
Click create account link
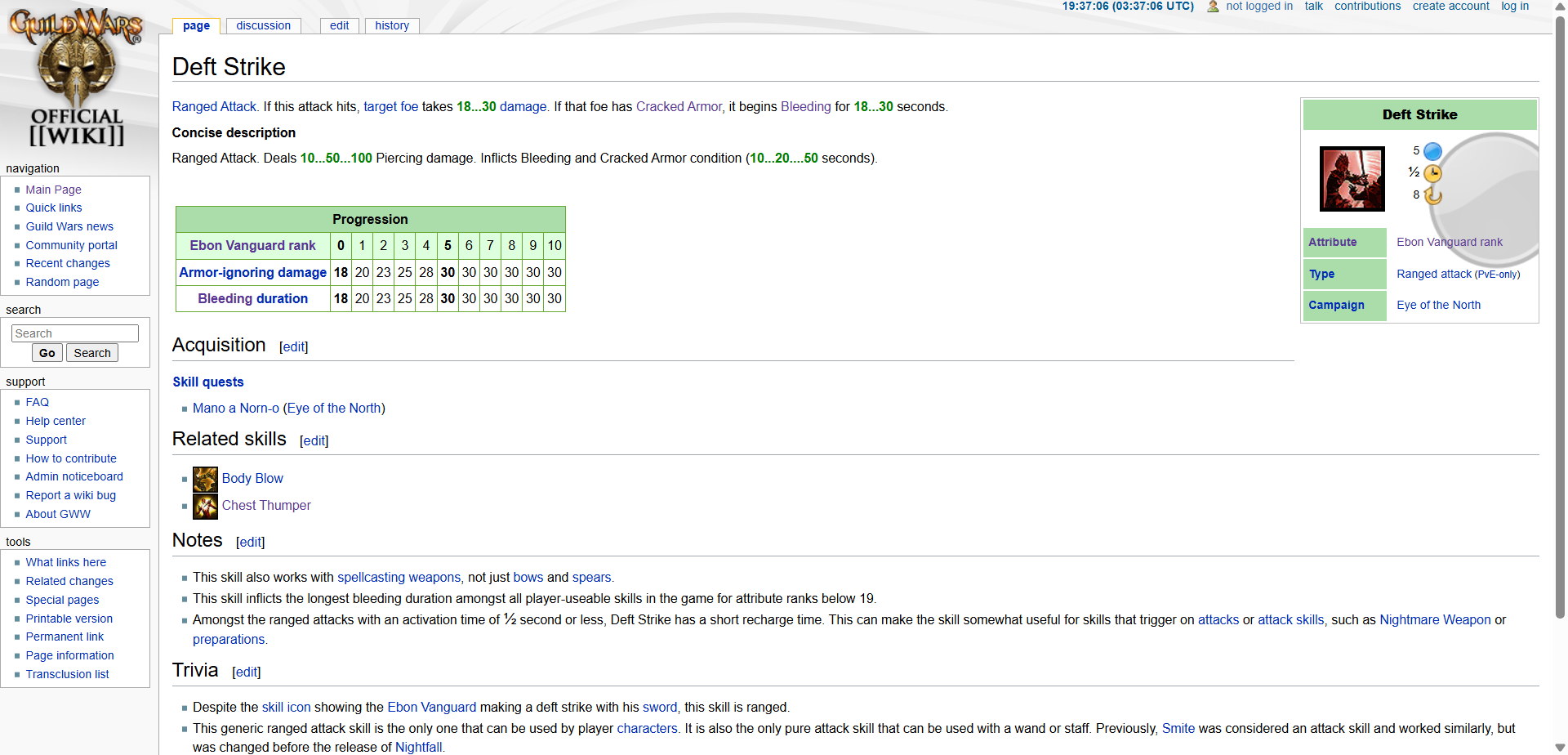click(1450, 6)
